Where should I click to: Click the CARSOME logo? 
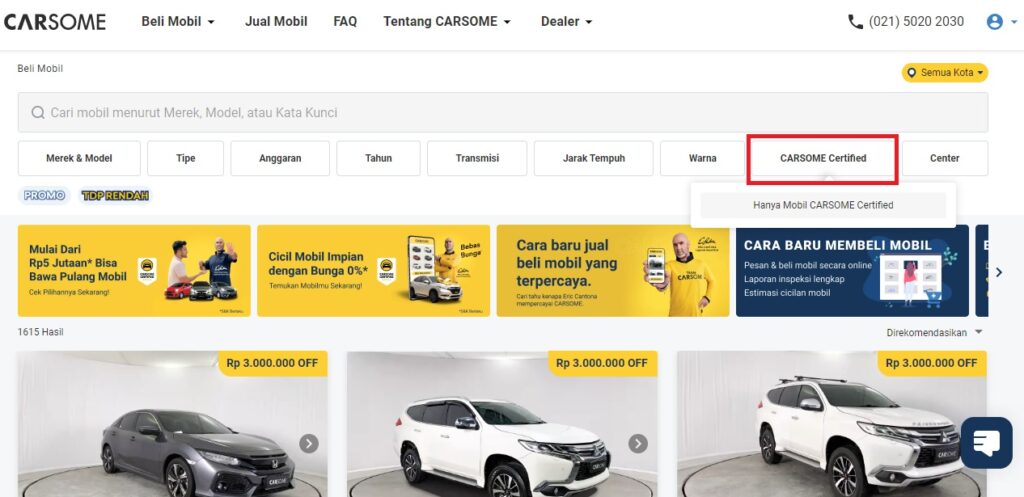(55, 22)
